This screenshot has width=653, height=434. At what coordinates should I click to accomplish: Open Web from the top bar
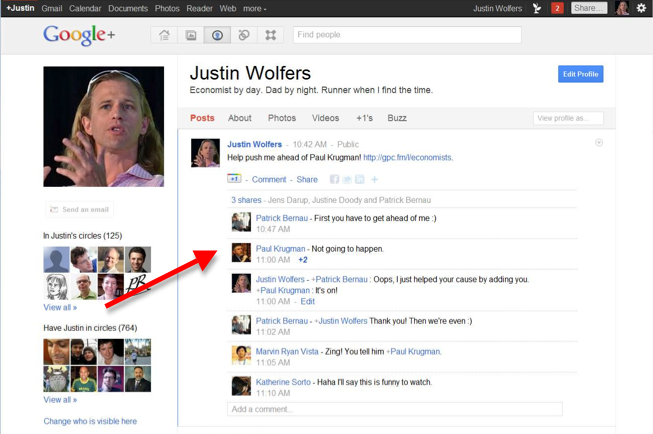(x=228, y=8)
